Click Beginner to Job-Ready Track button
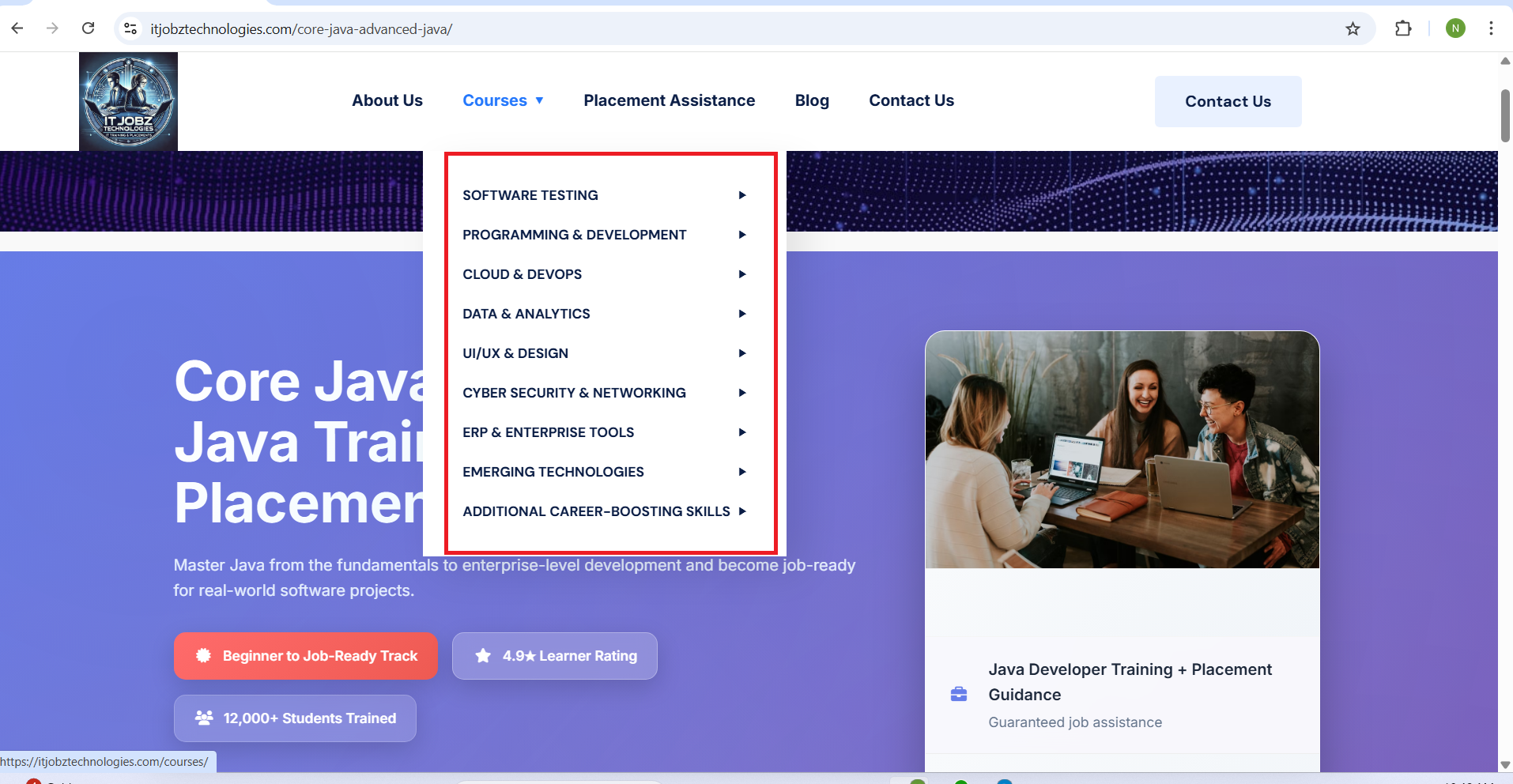This screenshot has width=1513, height=784. pos(305,656)
